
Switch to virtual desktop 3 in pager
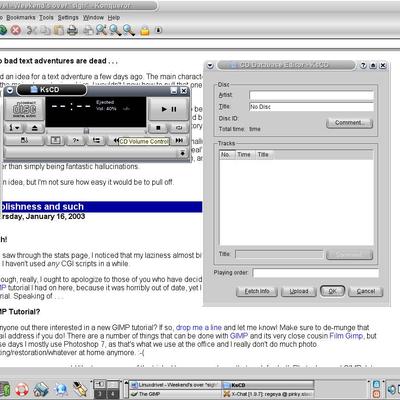[99, 394]
